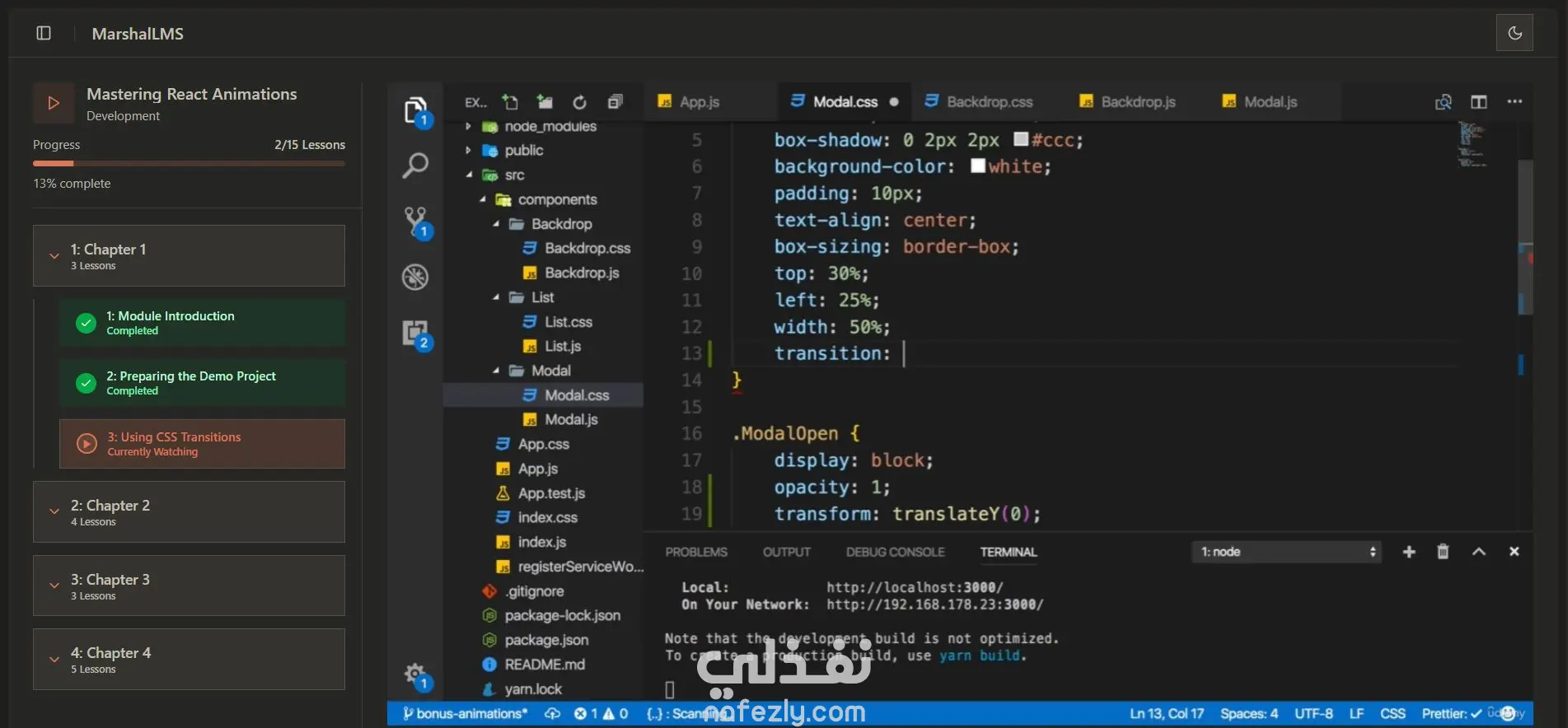Click the New Folder icon in explorer header

click(x=545, y=102)
